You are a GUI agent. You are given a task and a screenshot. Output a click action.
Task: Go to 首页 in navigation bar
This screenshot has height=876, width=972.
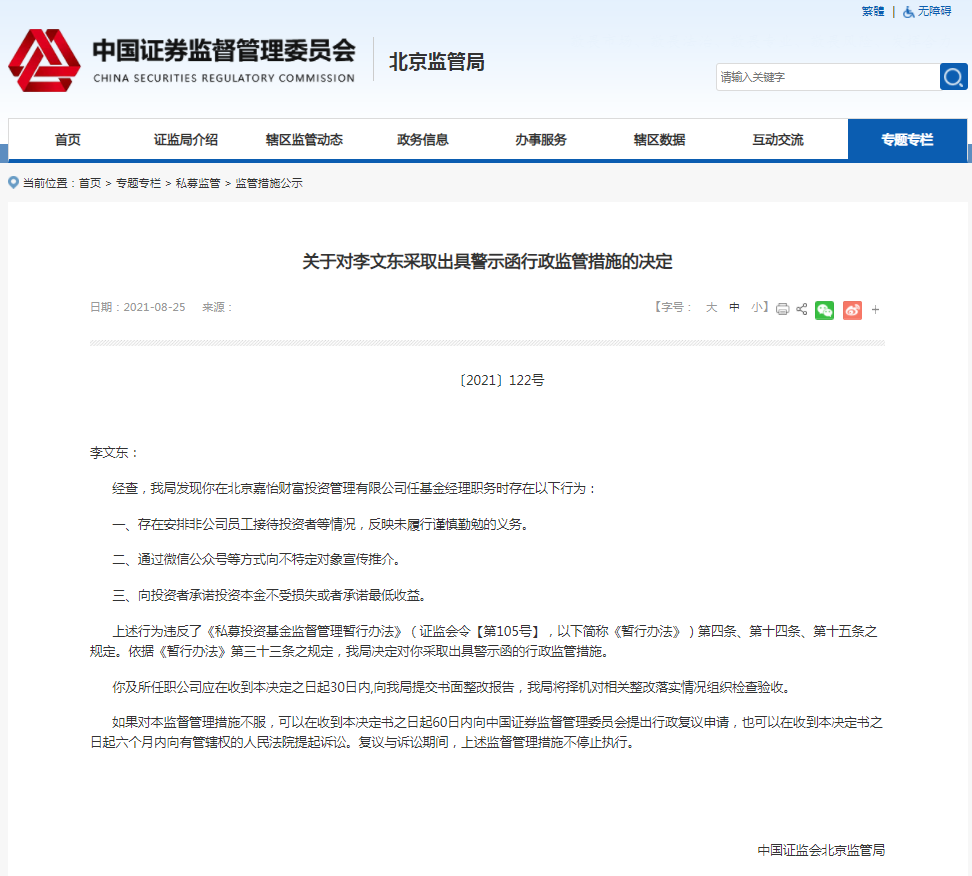[68, 139]
